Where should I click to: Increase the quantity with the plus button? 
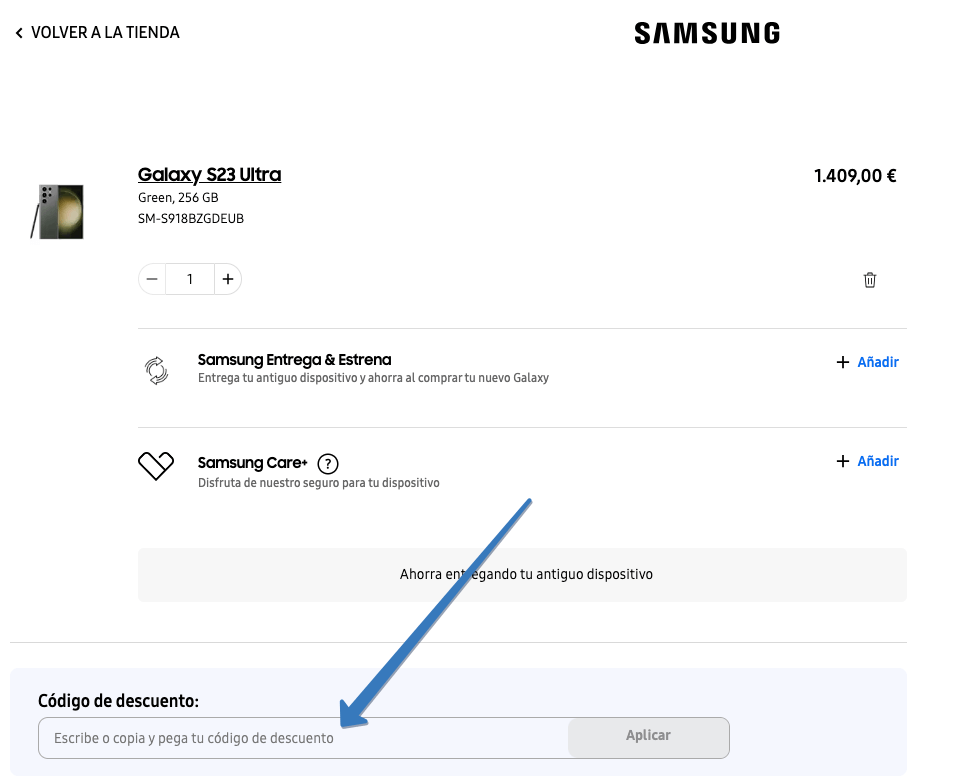point(228,279)
